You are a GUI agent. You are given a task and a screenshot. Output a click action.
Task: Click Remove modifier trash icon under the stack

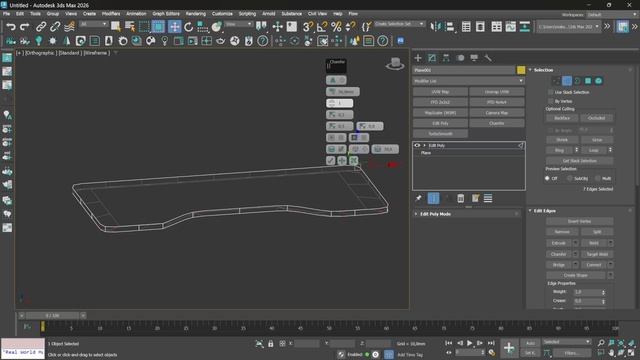pos(460,198)
